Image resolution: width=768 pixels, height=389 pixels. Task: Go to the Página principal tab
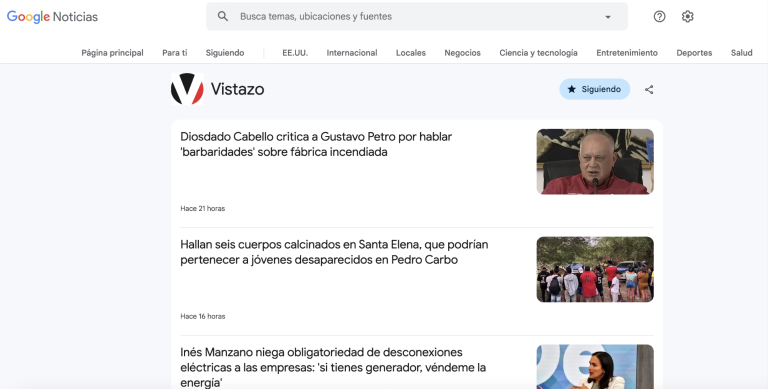point(112,53)
